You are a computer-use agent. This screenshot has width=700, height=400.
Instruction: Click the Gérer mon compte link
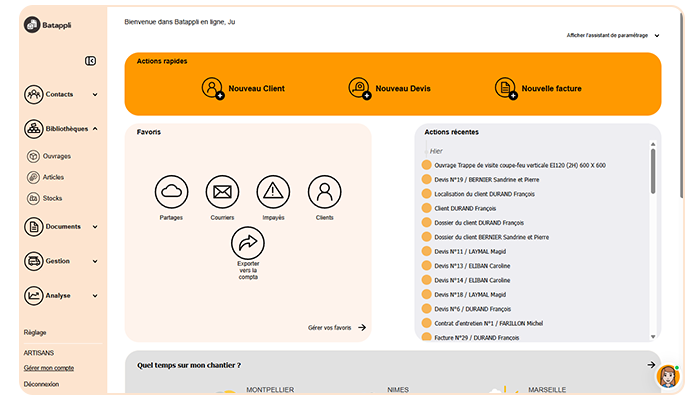[49, 368]
